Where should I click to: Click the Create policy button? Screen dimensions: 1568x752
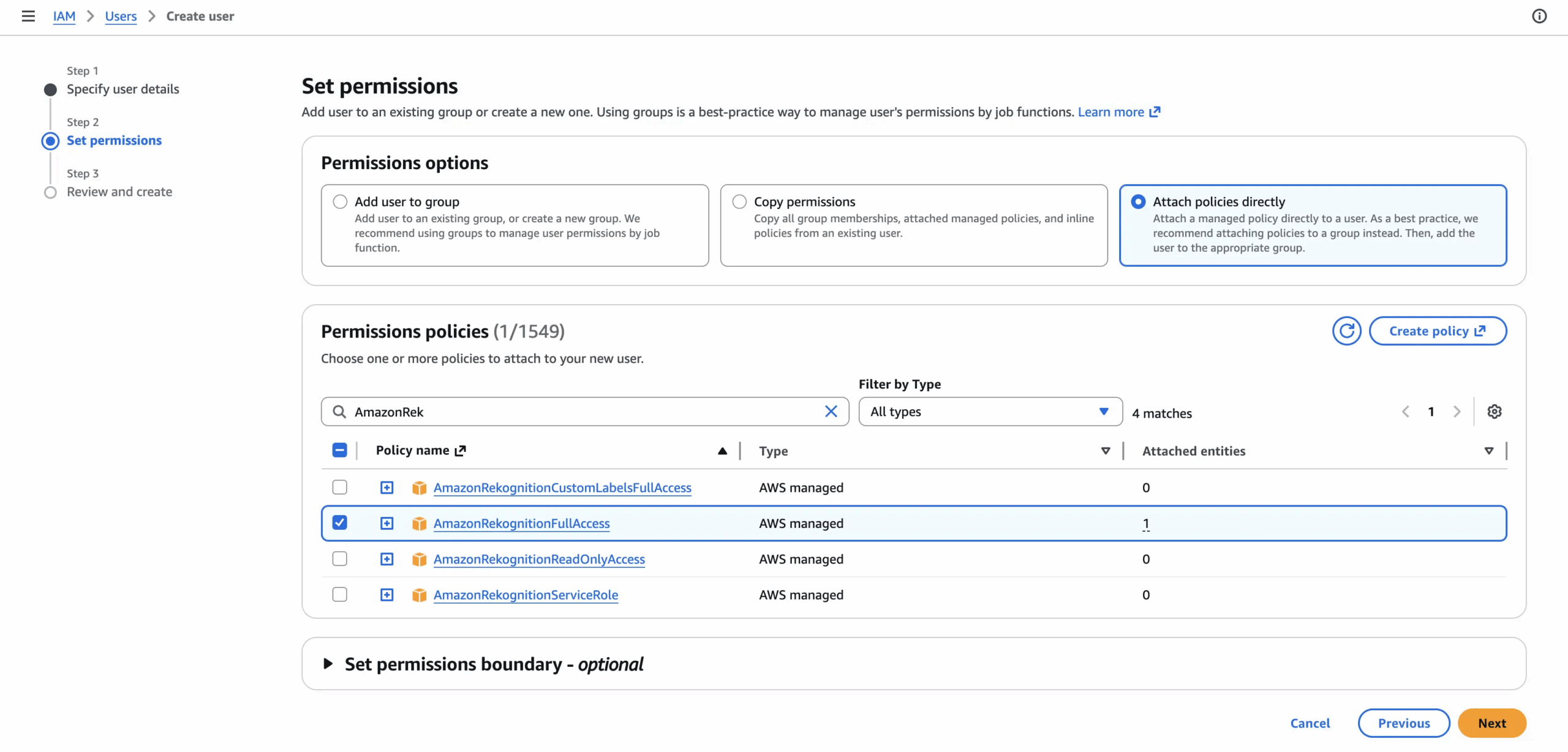[x=1438, y=331]
